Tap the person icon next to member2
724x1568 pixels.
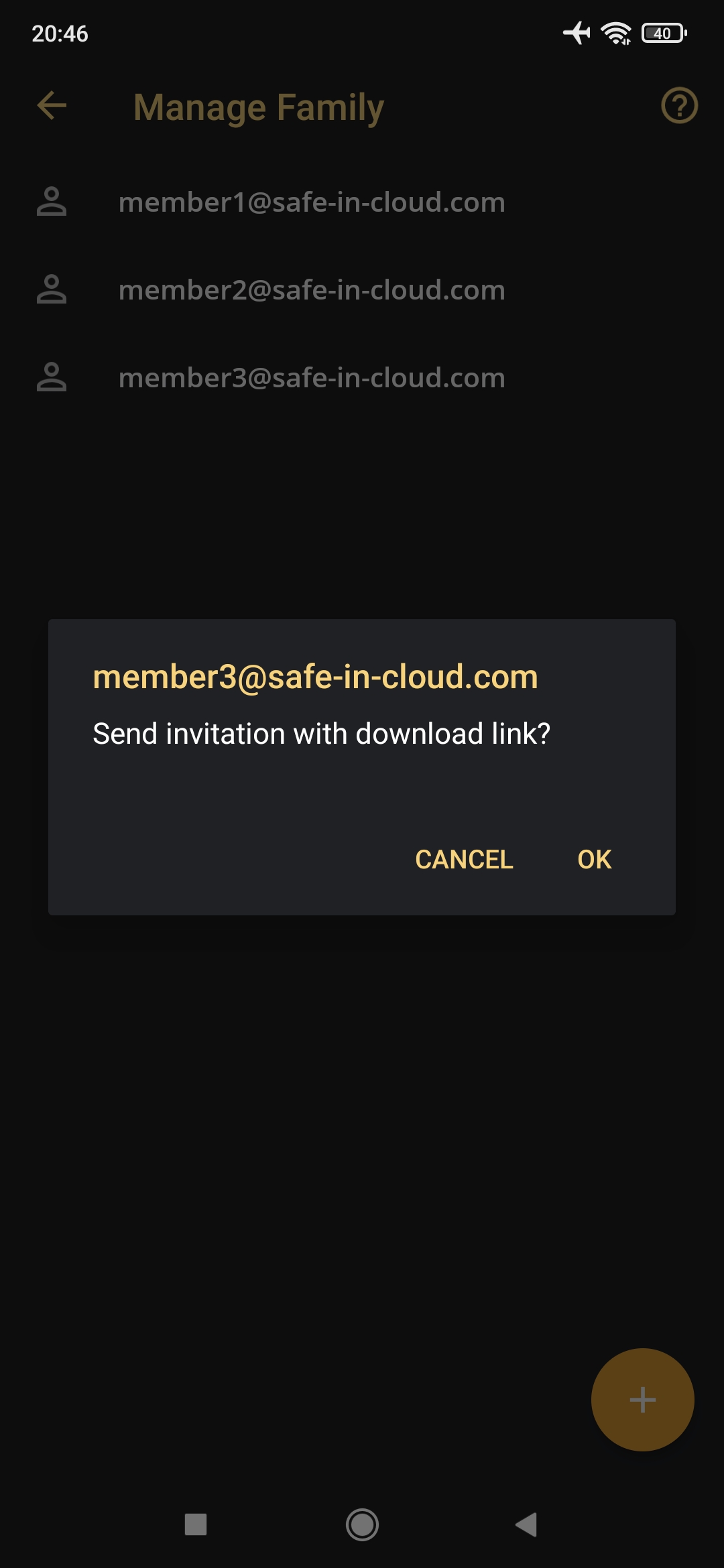pos(52,289)
